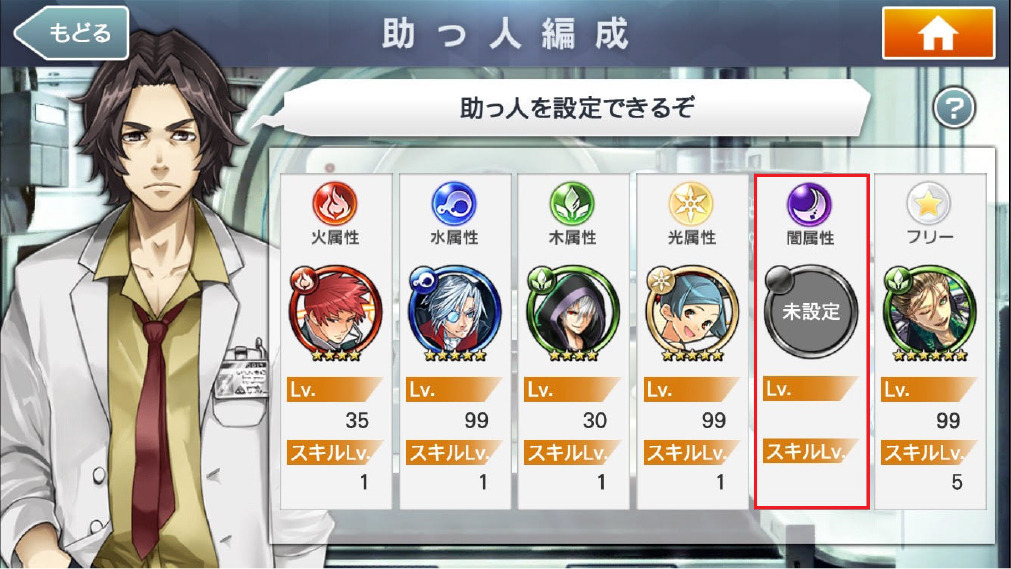Select the wood attribute 木属性 leaf icon

(572, 203)
